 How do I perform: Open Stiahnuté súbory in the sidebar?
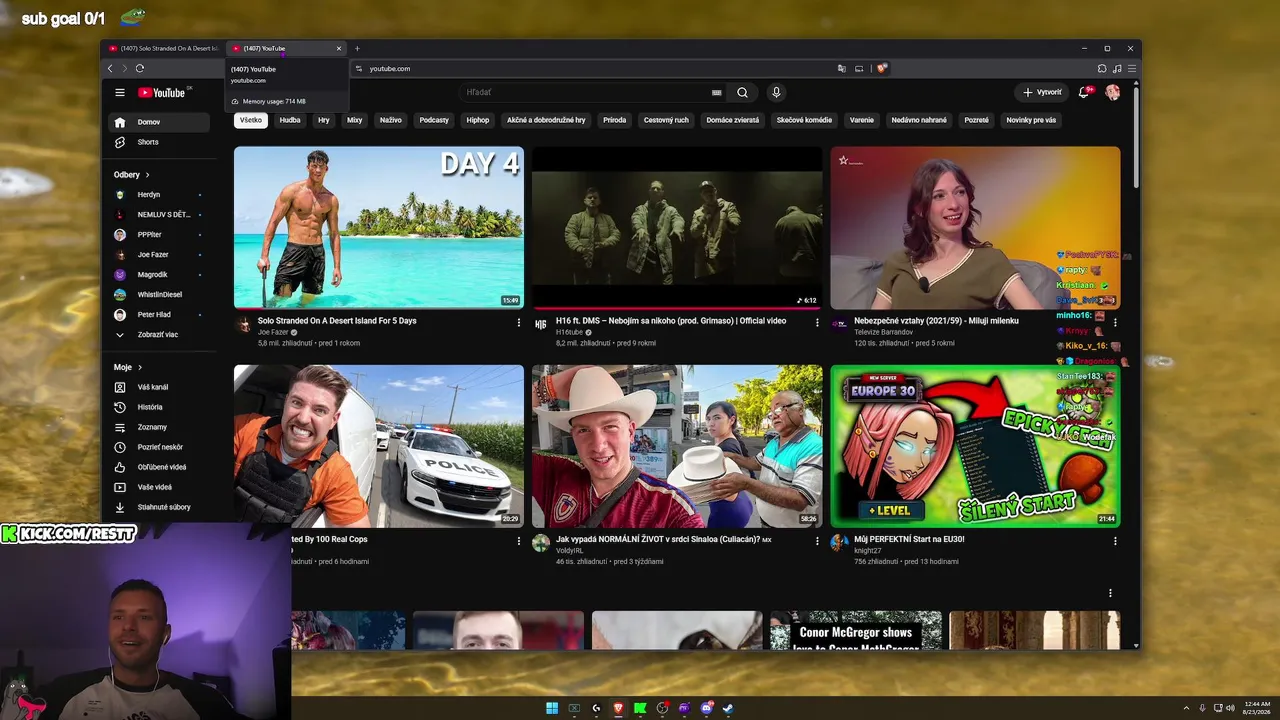(159, 507)
